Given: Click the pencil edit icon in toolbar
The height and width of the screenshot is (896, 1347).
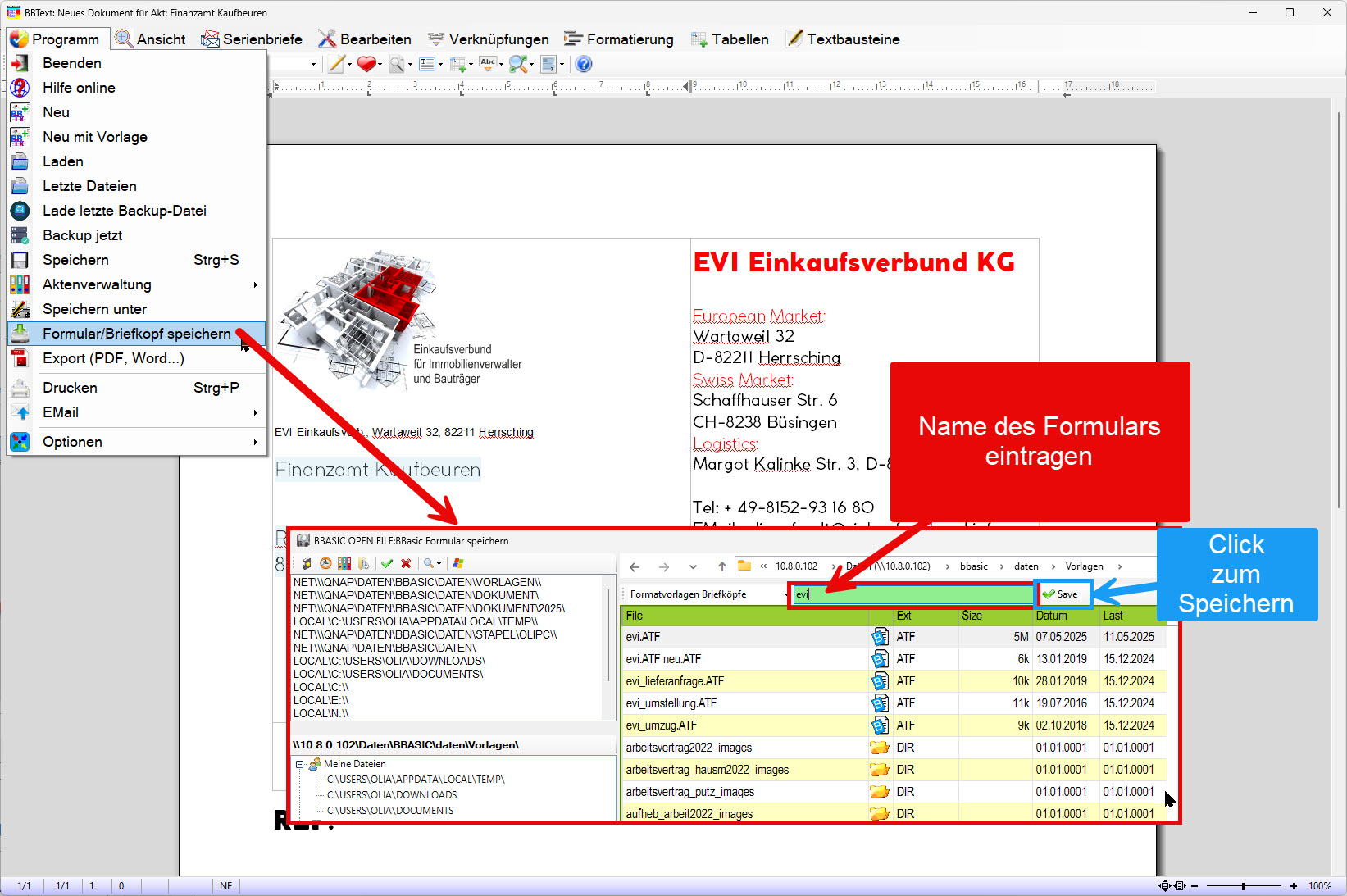Looking at the screenshot, I should pos(335,64).
